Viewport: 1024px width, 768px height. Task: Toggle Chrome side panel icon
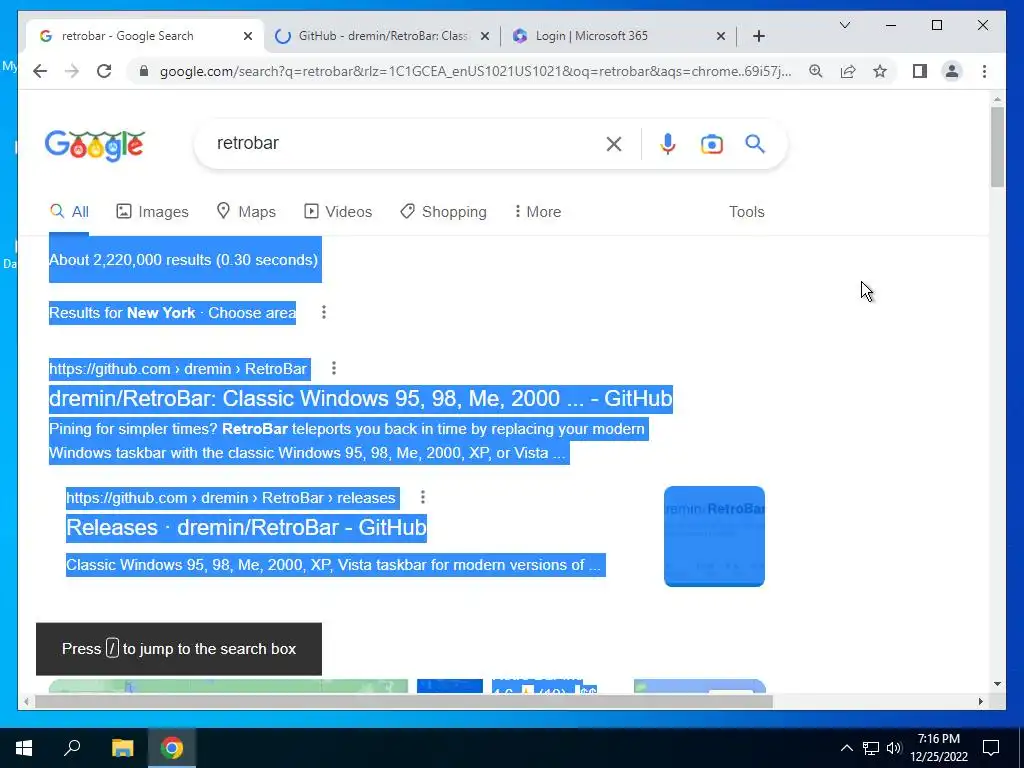click(x=920, y=71)
